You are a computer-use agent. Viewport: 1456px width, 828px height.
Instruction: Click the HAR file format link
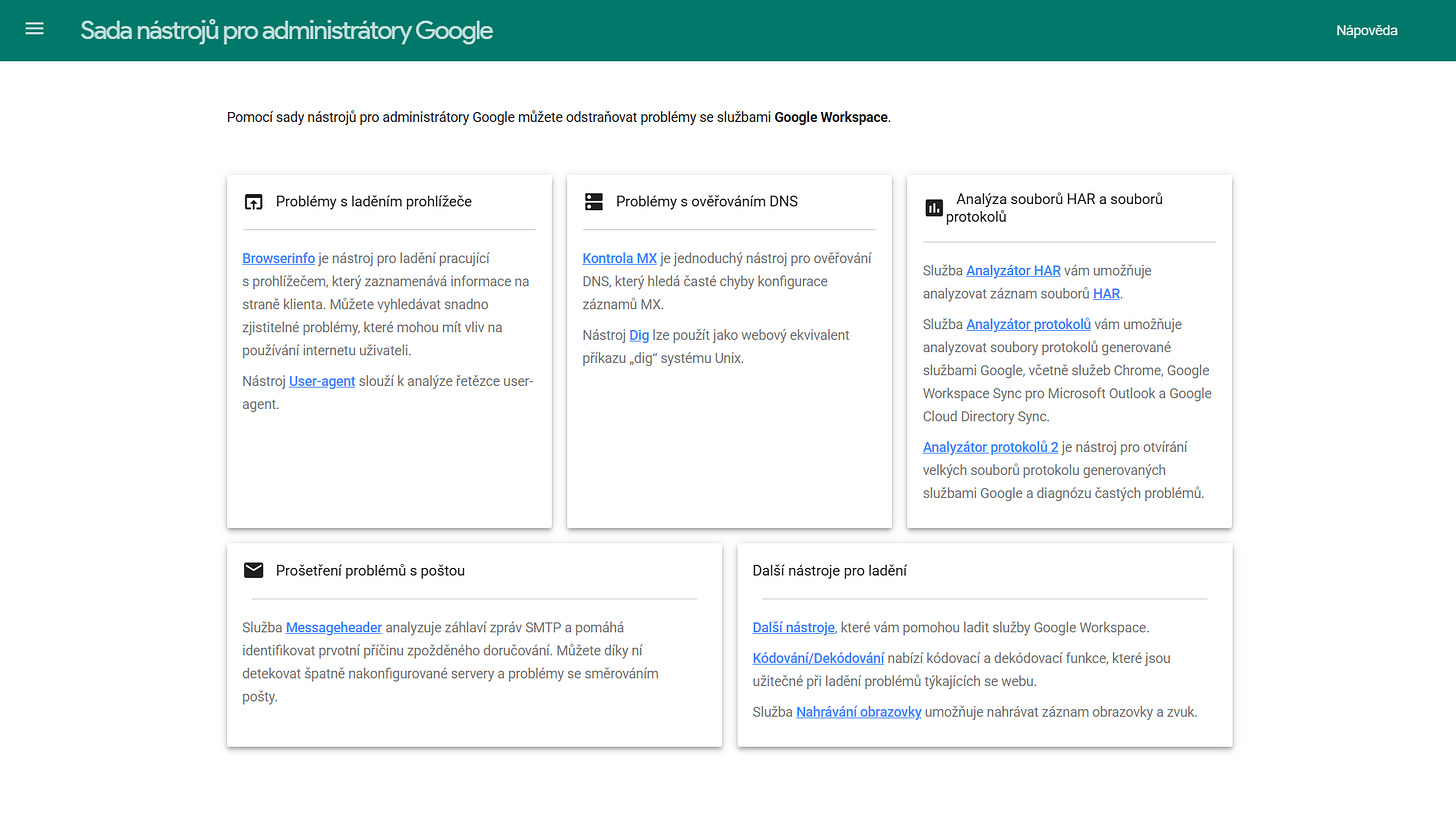pos(1106,293)
